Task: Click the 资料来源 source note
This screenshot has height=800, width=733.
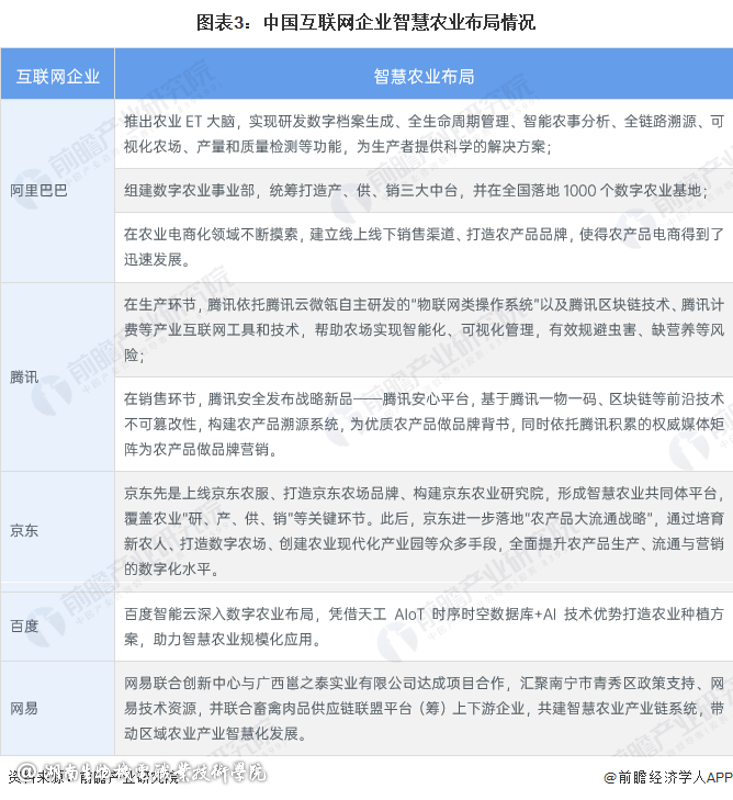Action: 93,777
